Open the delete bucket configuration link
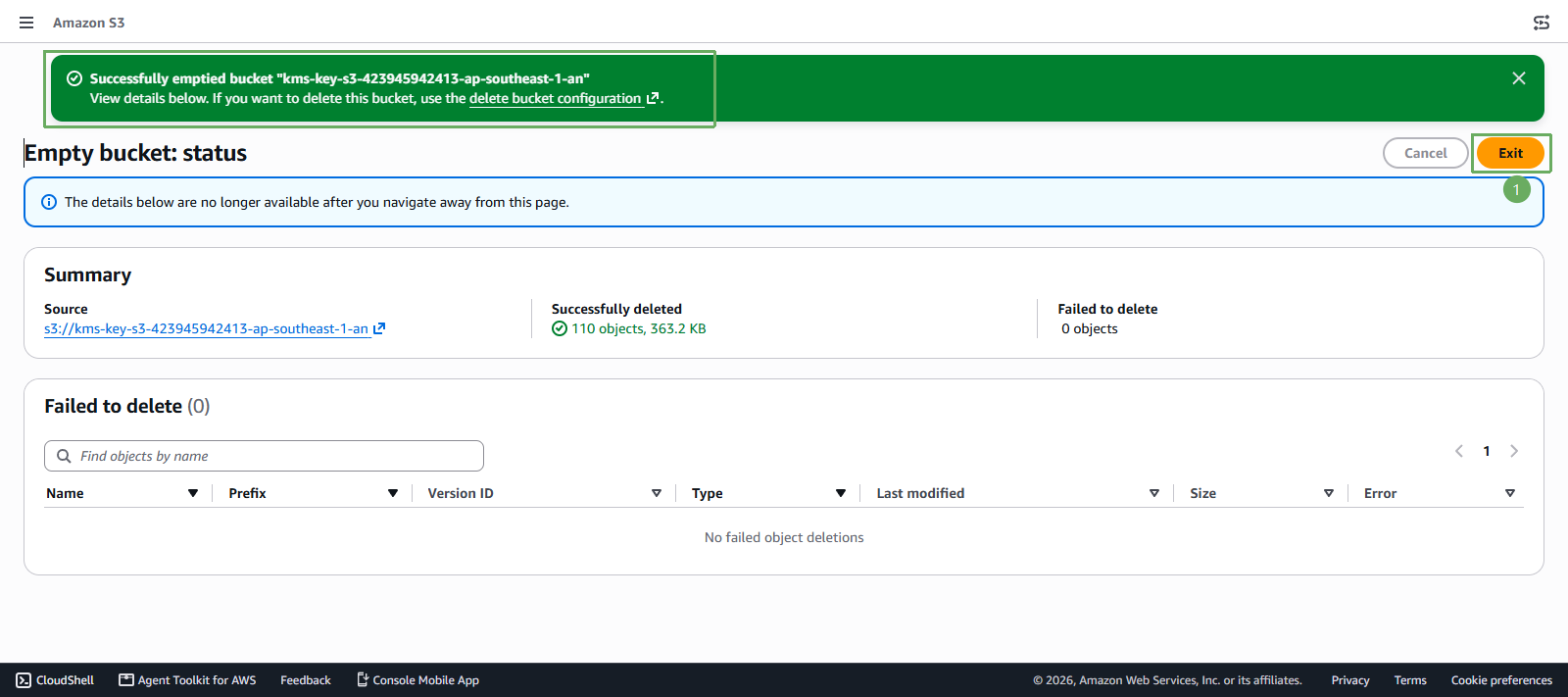The height and width of the screenshot is (697, 1568). point(563,98)
